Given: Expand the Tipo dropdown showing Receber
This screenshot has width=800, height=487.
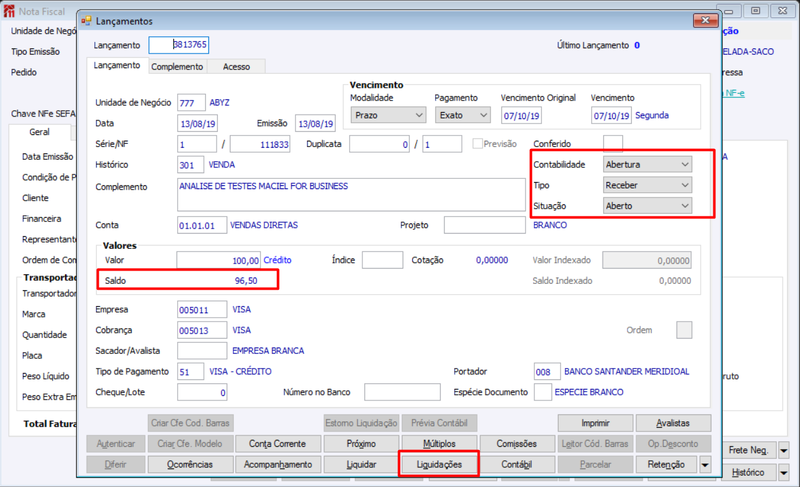Looking at the screenshot, I should pos(647,185).
